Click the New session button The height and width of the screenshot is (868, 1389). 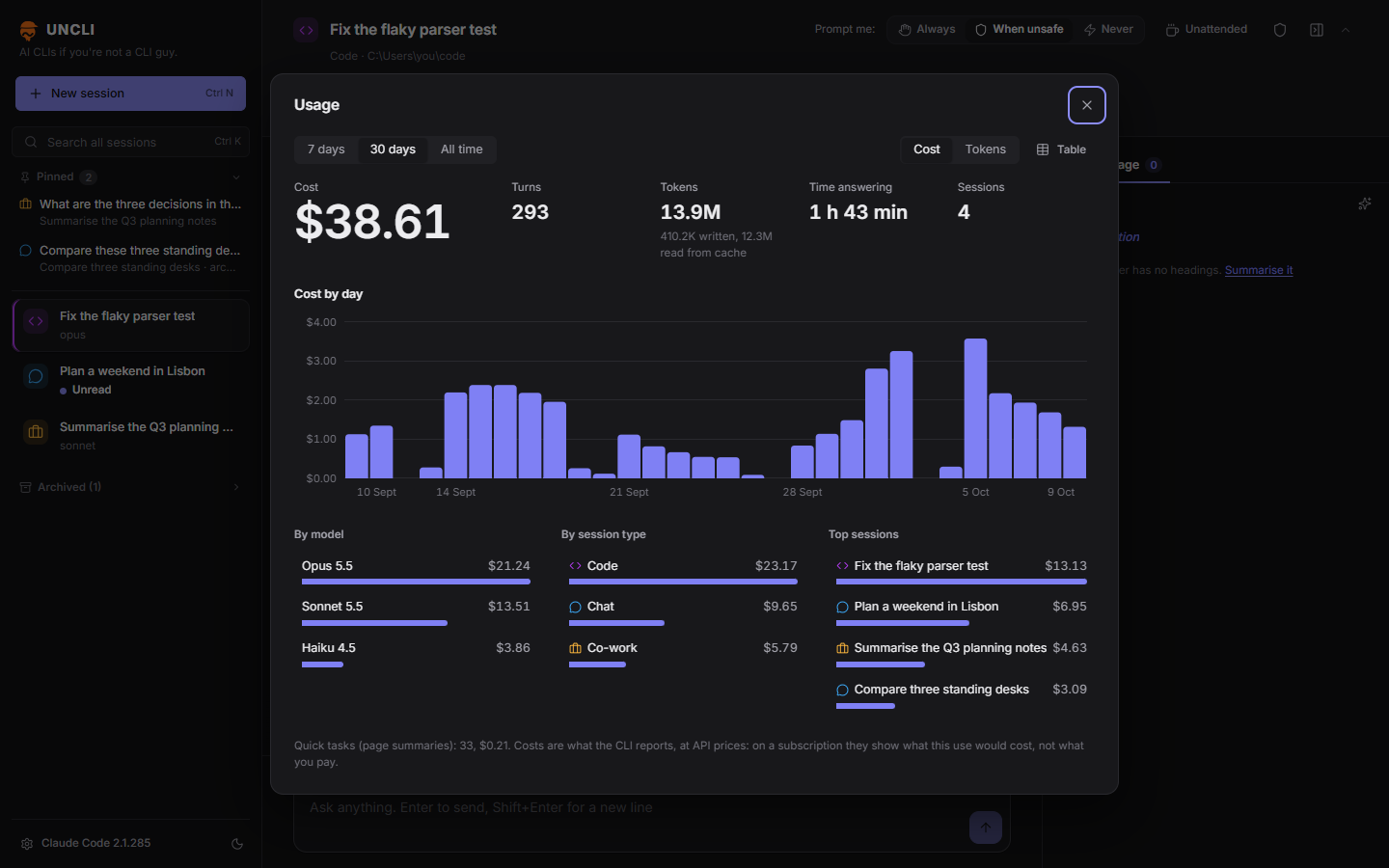point(130,94)
